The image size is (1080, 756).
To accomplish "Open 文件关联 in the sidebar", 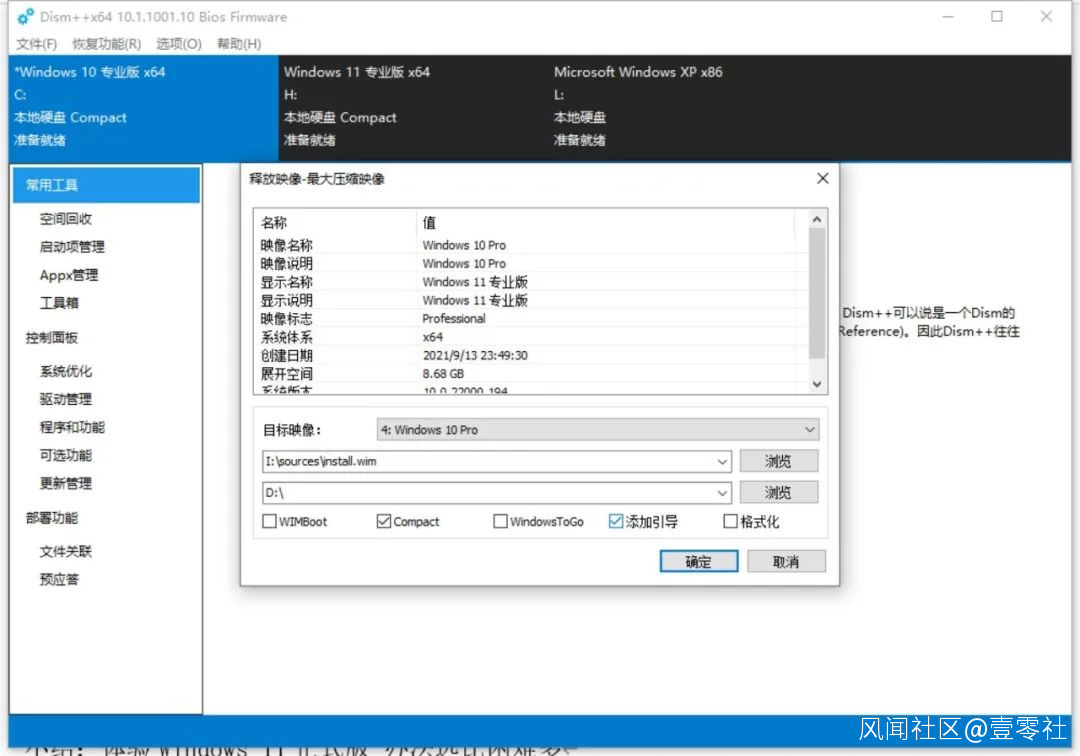I will point(66,552).
